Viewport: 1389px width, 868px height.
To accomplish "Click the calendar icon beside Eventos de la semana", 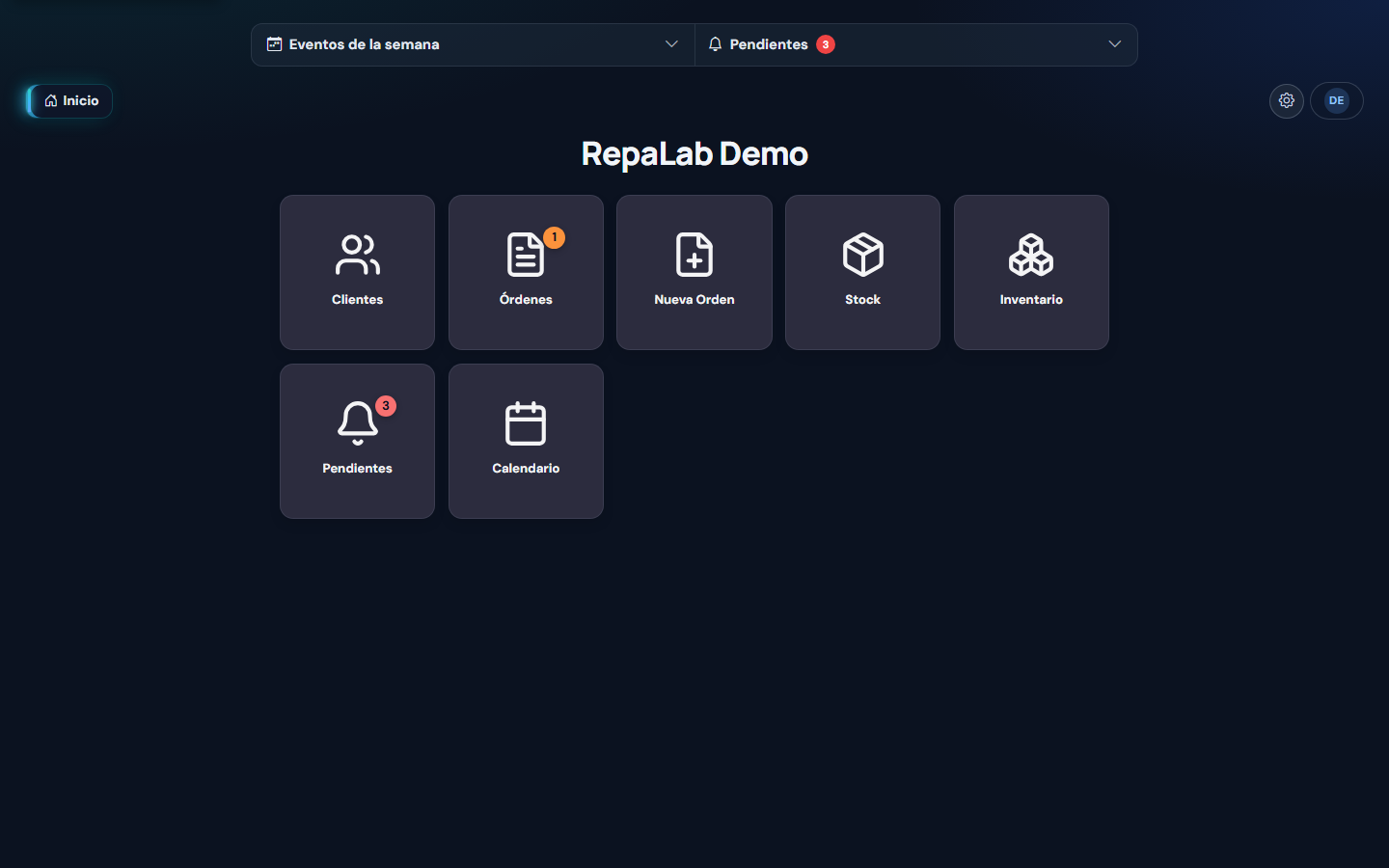I will (x=274, y=44).
